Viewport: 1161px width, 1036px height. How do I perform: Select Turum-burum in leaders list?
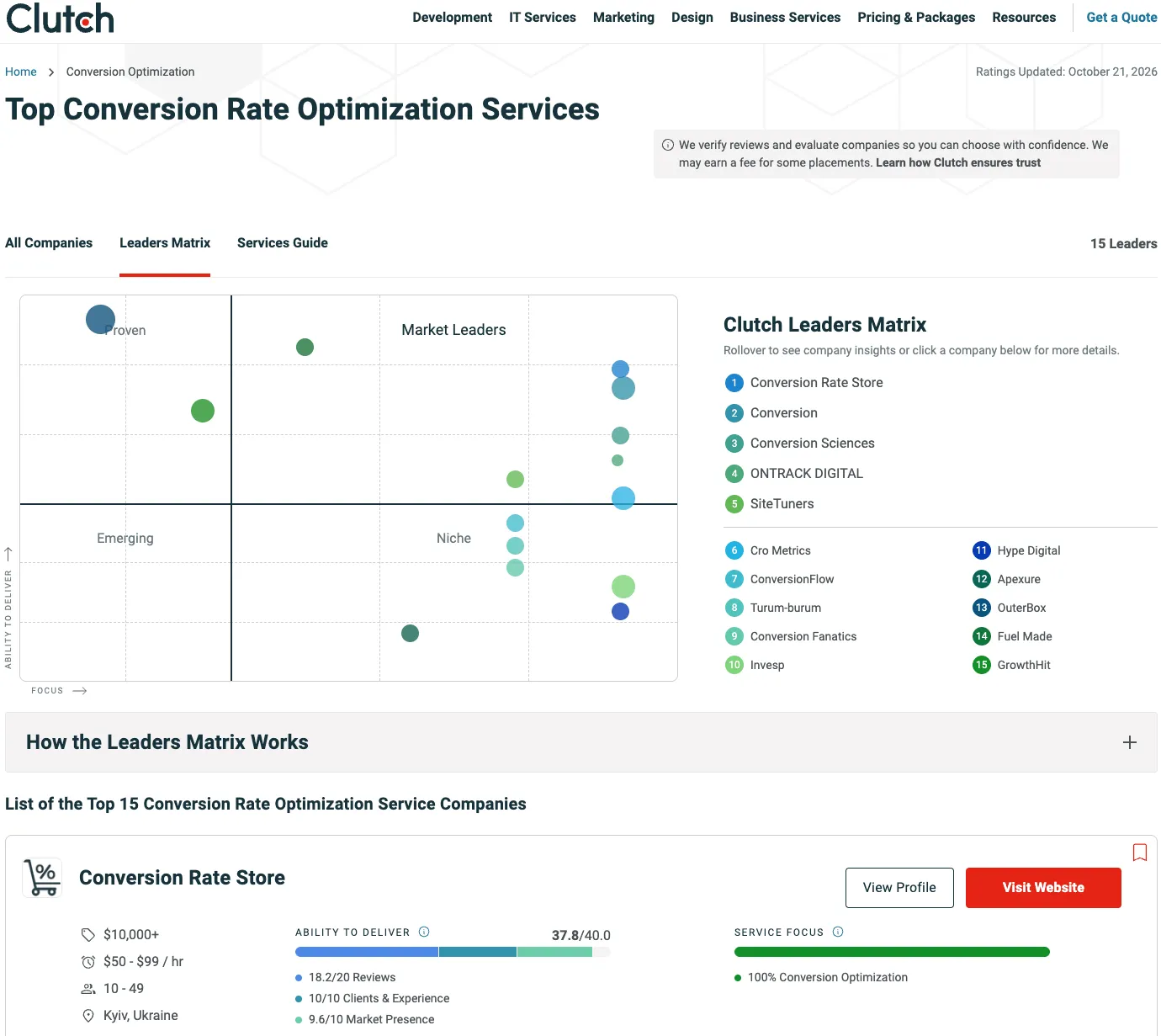786,608
